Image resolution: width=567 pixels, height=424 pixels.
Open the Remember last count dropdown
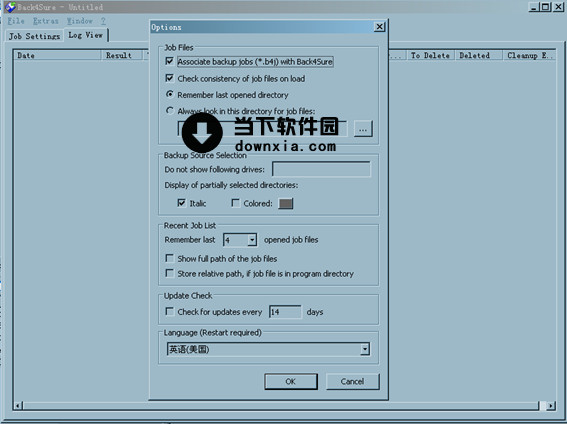[x=252, y=240]
